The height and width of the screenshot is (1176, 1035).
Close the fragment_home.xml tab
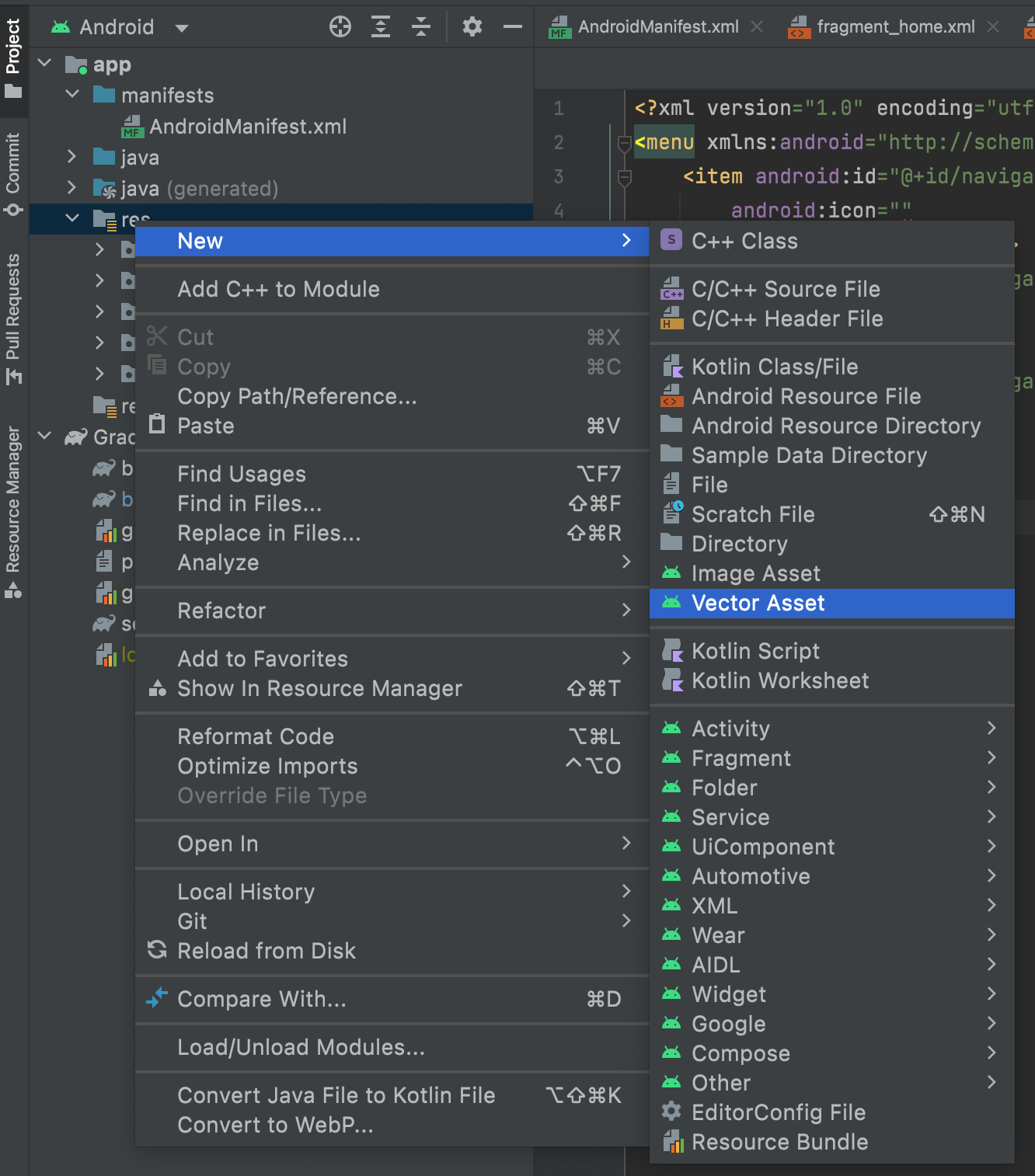993,26
